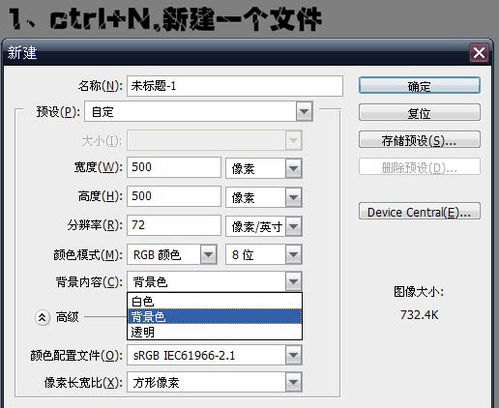Collapse the 高级 section

(42, 317)
